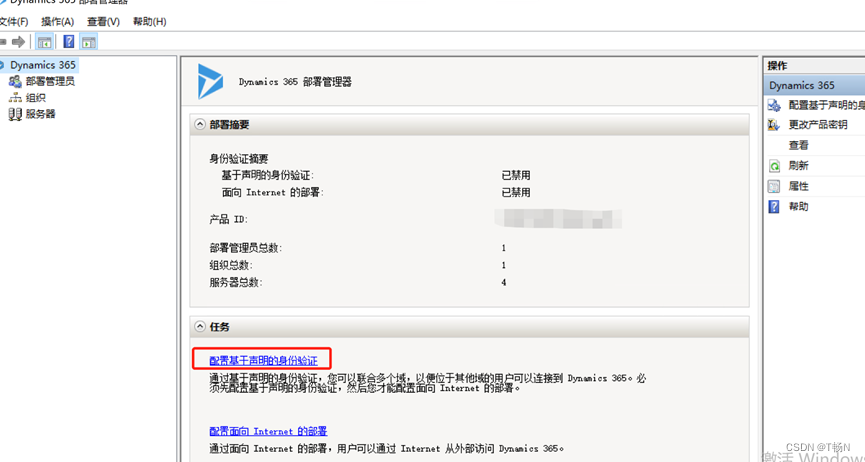Click the 产品 ID label
Screen dimensions: 865x462
point(229,220)
